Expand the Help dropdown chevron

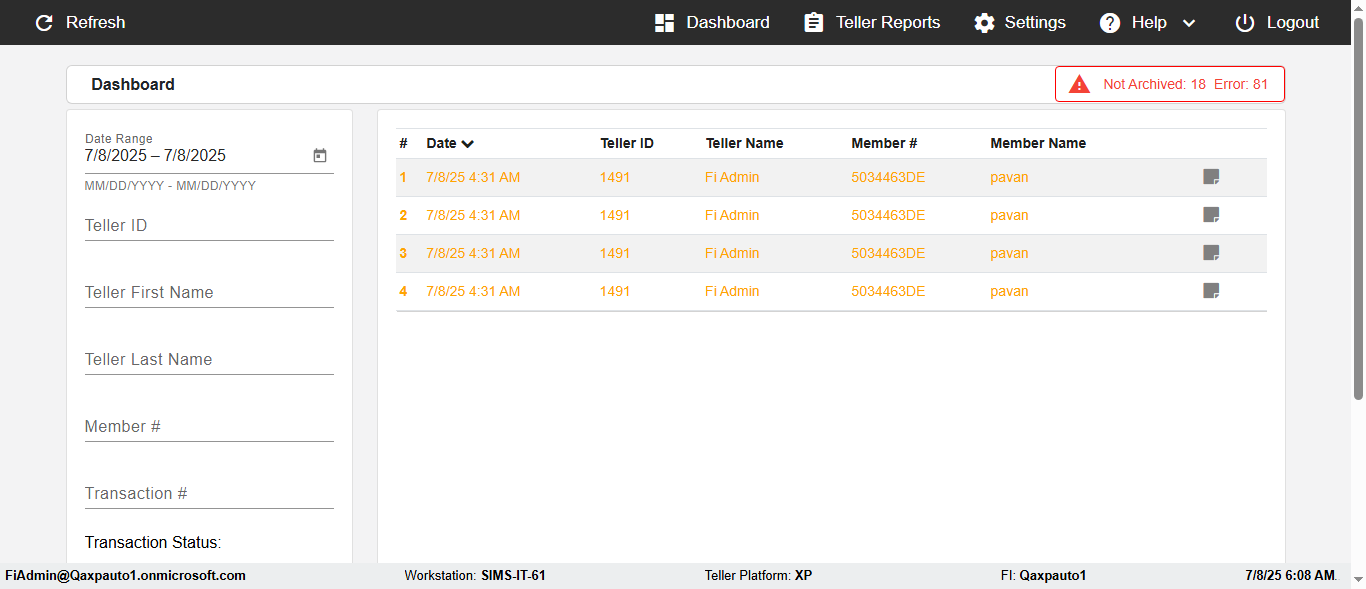click(x=1189, y=23)
